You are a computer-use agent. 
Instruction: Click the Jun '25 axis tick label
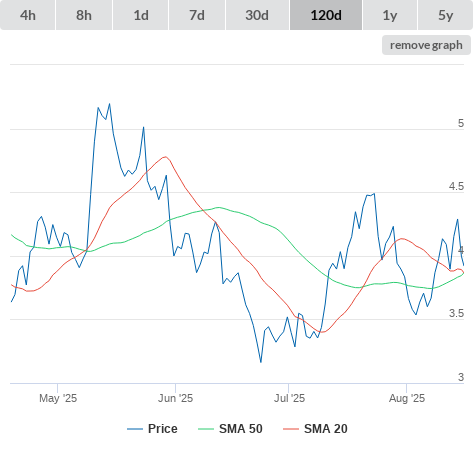pyautogui.click(x=175, y=398)
